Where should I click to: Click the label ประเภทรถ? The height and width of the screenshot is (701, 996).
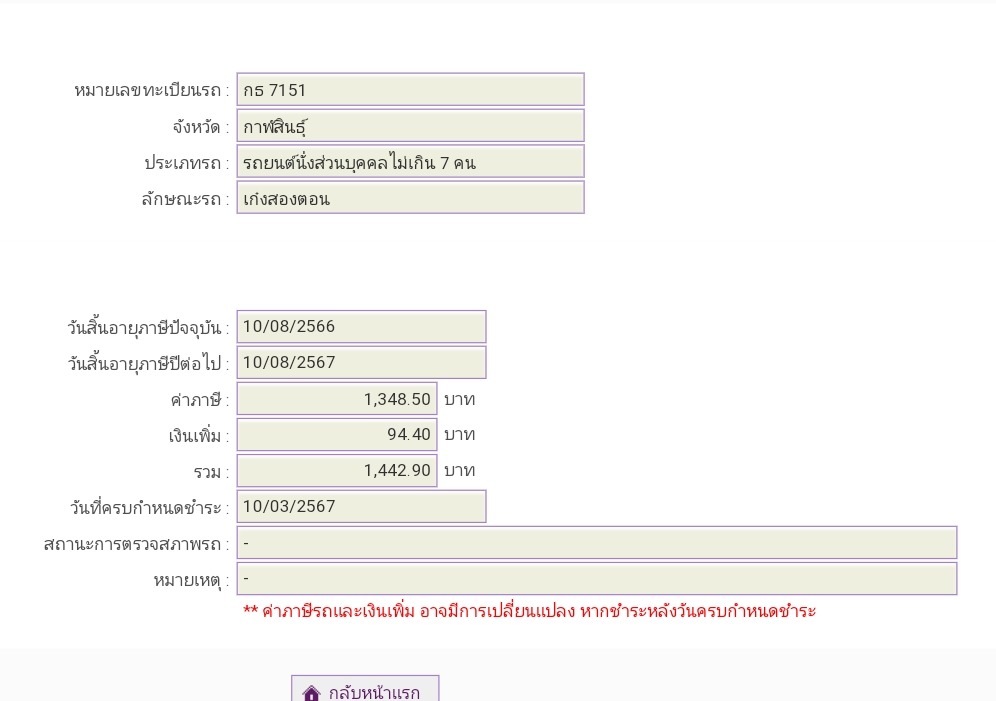pyautogui.click(x=187, y=163)
